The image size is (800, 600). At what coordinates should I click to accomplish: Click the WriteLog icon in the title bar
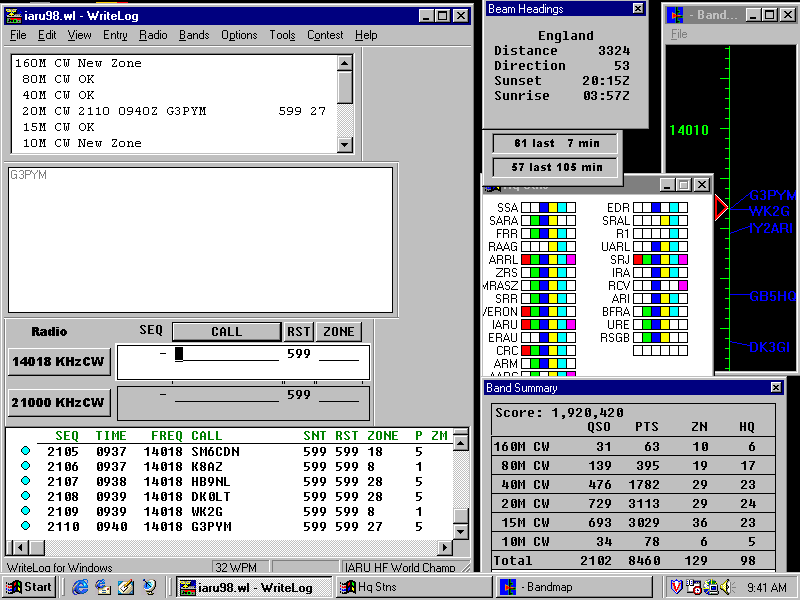[13, 16]
